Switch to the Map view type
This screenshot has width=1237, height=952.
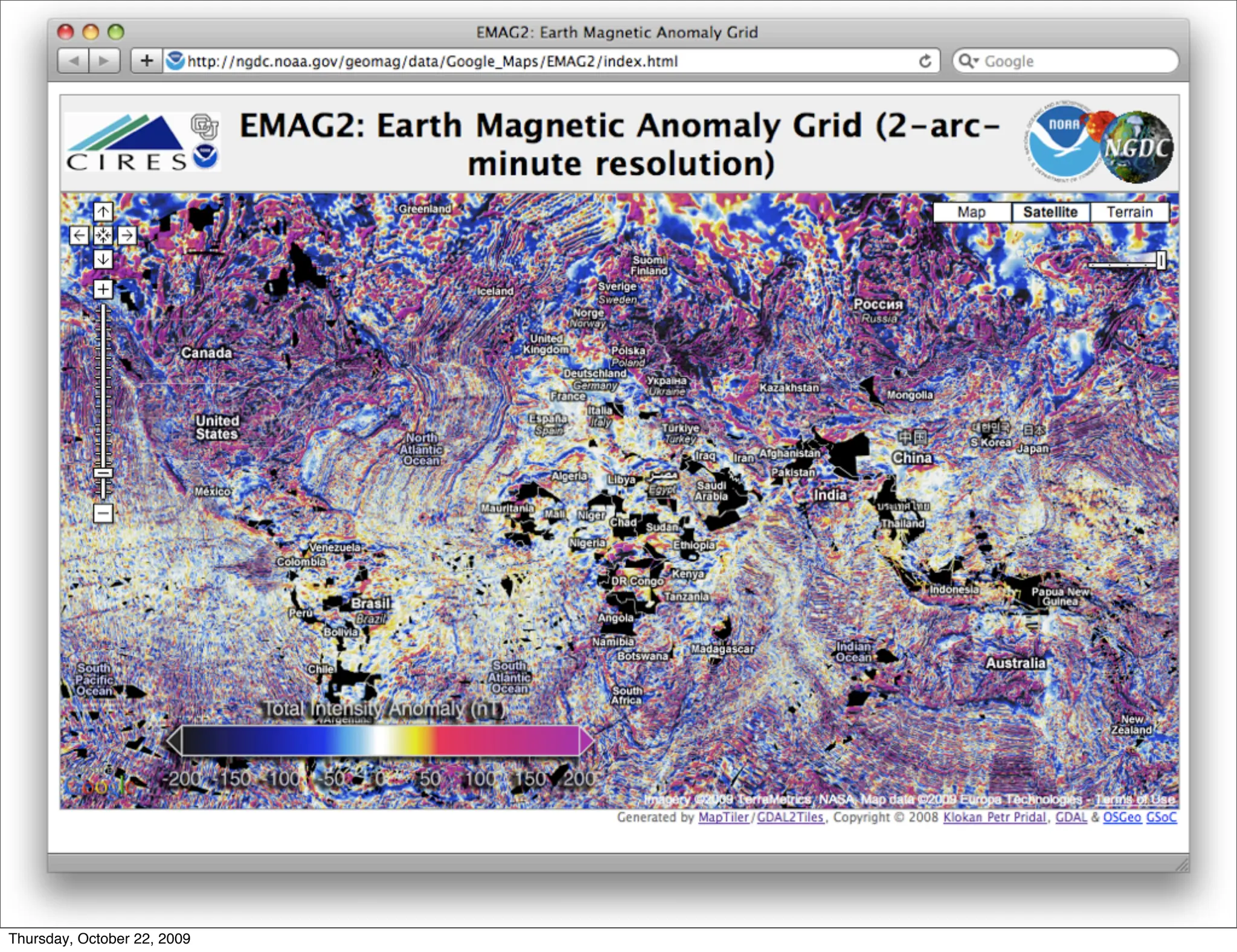pyautogui.click(x=971, y=212)
